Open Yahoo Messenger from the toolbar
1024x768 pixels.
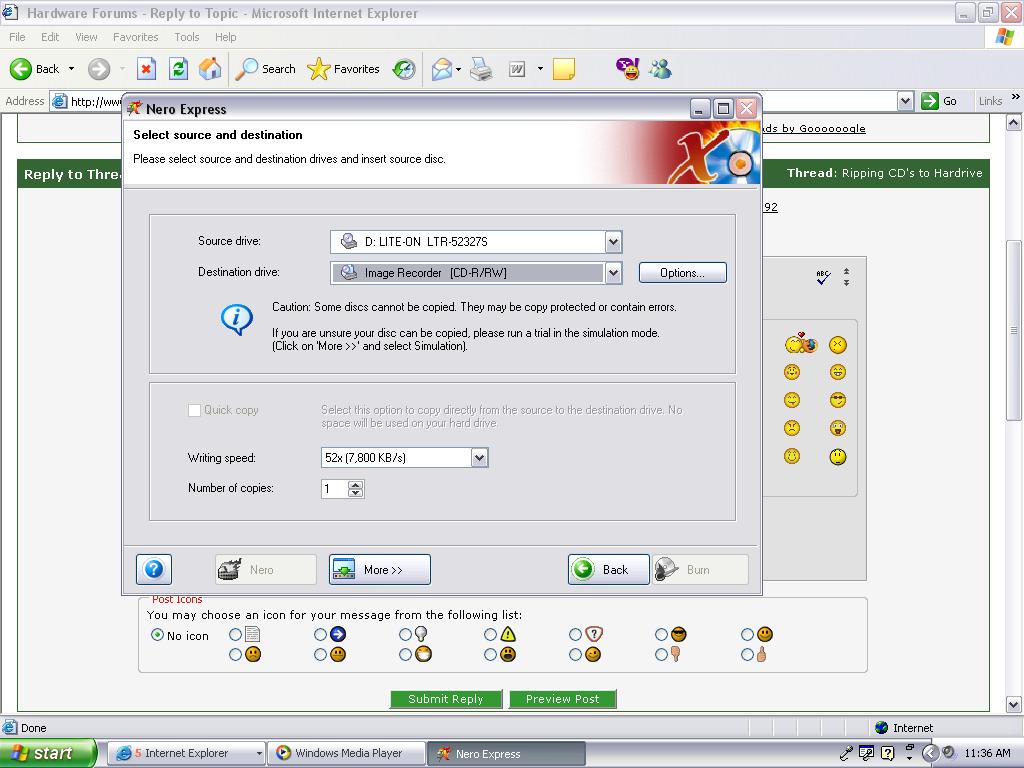click(x=628, y=69)
